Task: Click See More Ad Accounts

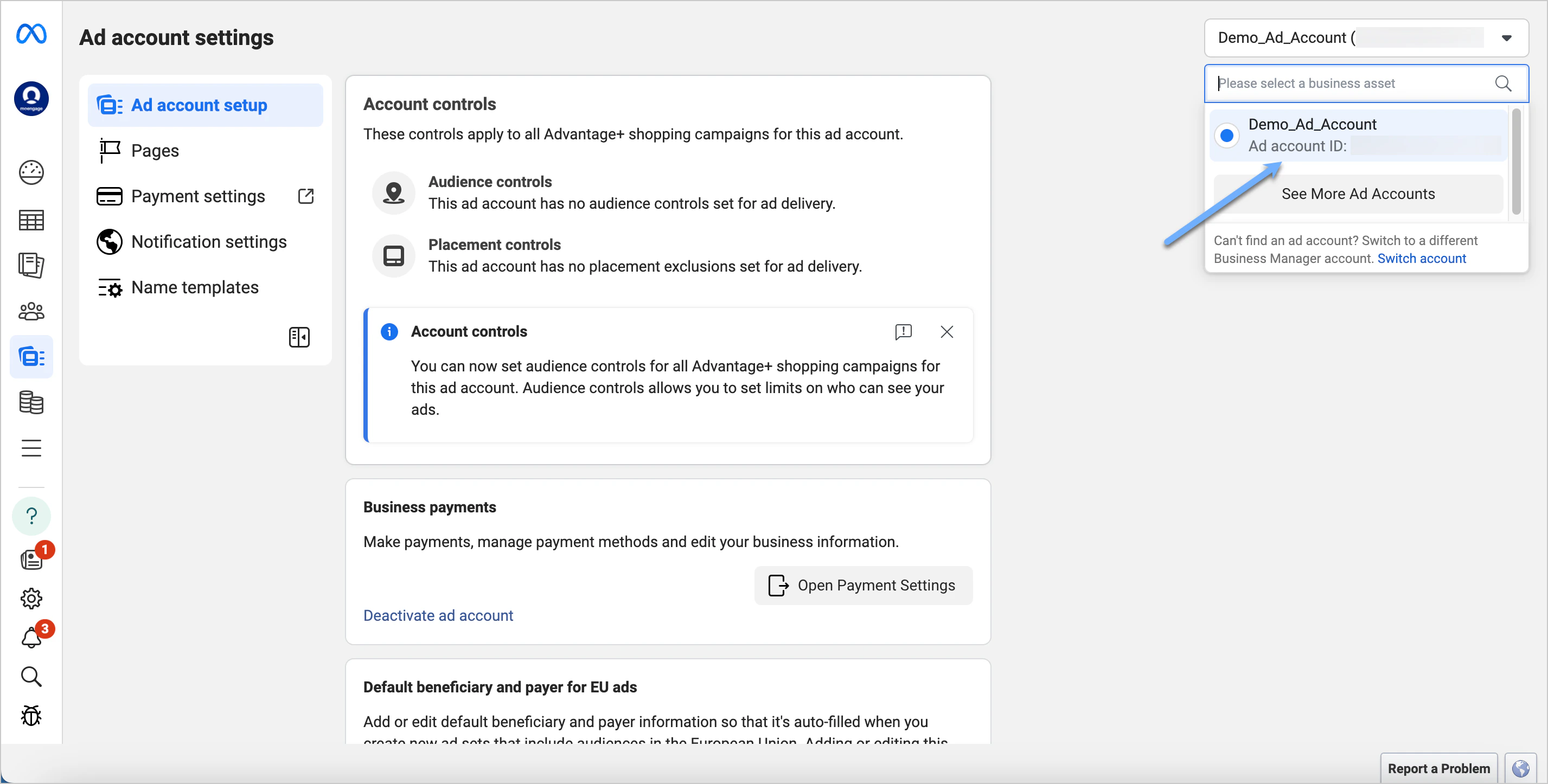Action: click(1358, 194)
